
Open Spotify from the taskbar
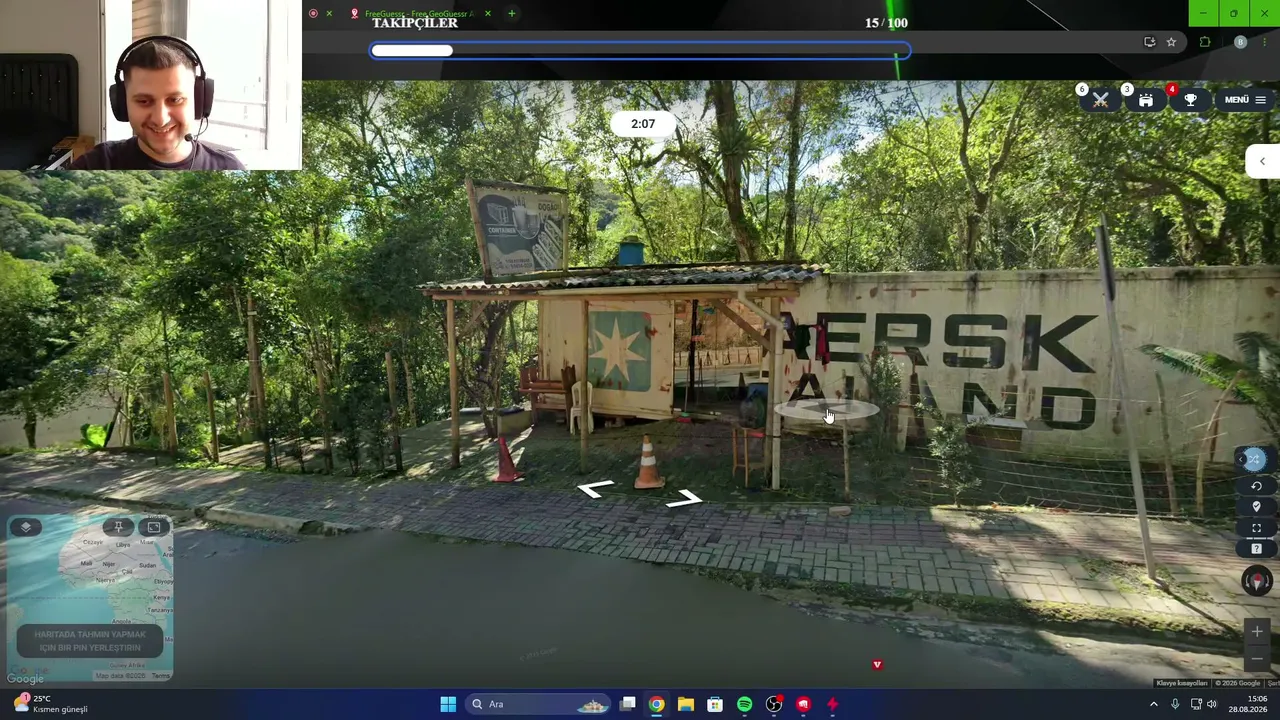(745, 704)
